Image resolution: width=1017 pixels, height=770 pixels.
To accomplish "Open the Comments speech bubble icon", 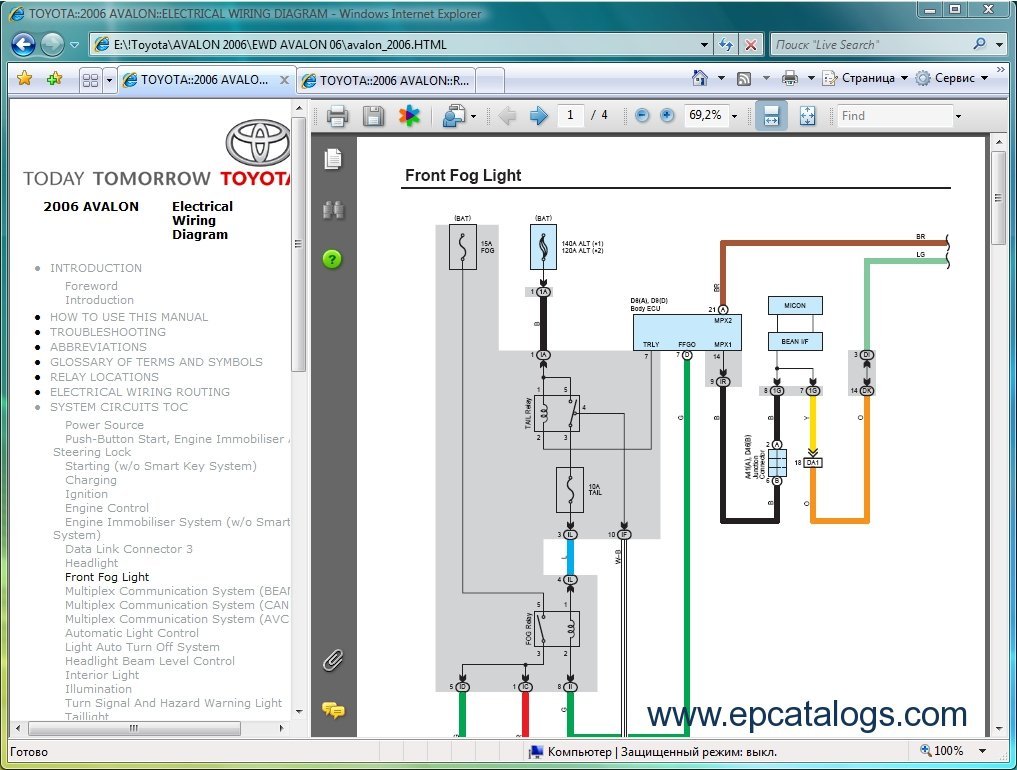I will click(x=333, y=710).
